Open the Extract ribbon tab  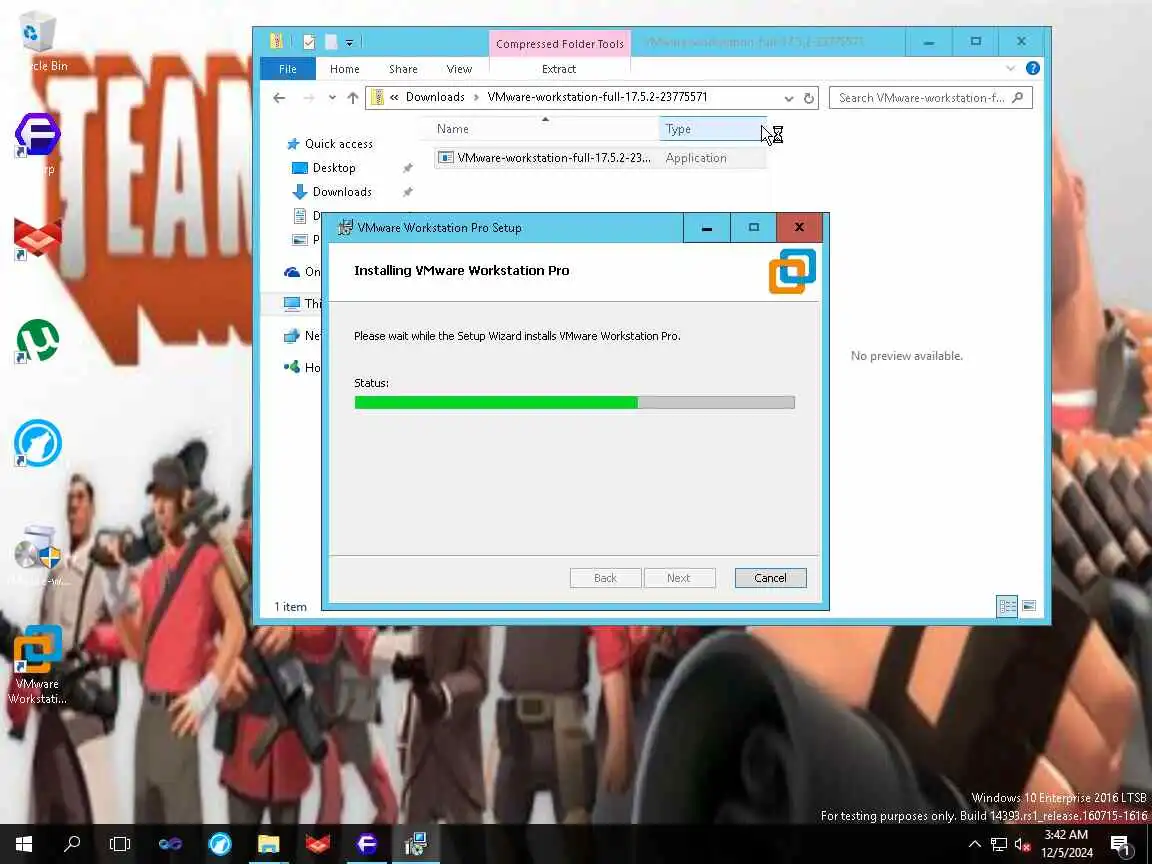coord(559,68)
